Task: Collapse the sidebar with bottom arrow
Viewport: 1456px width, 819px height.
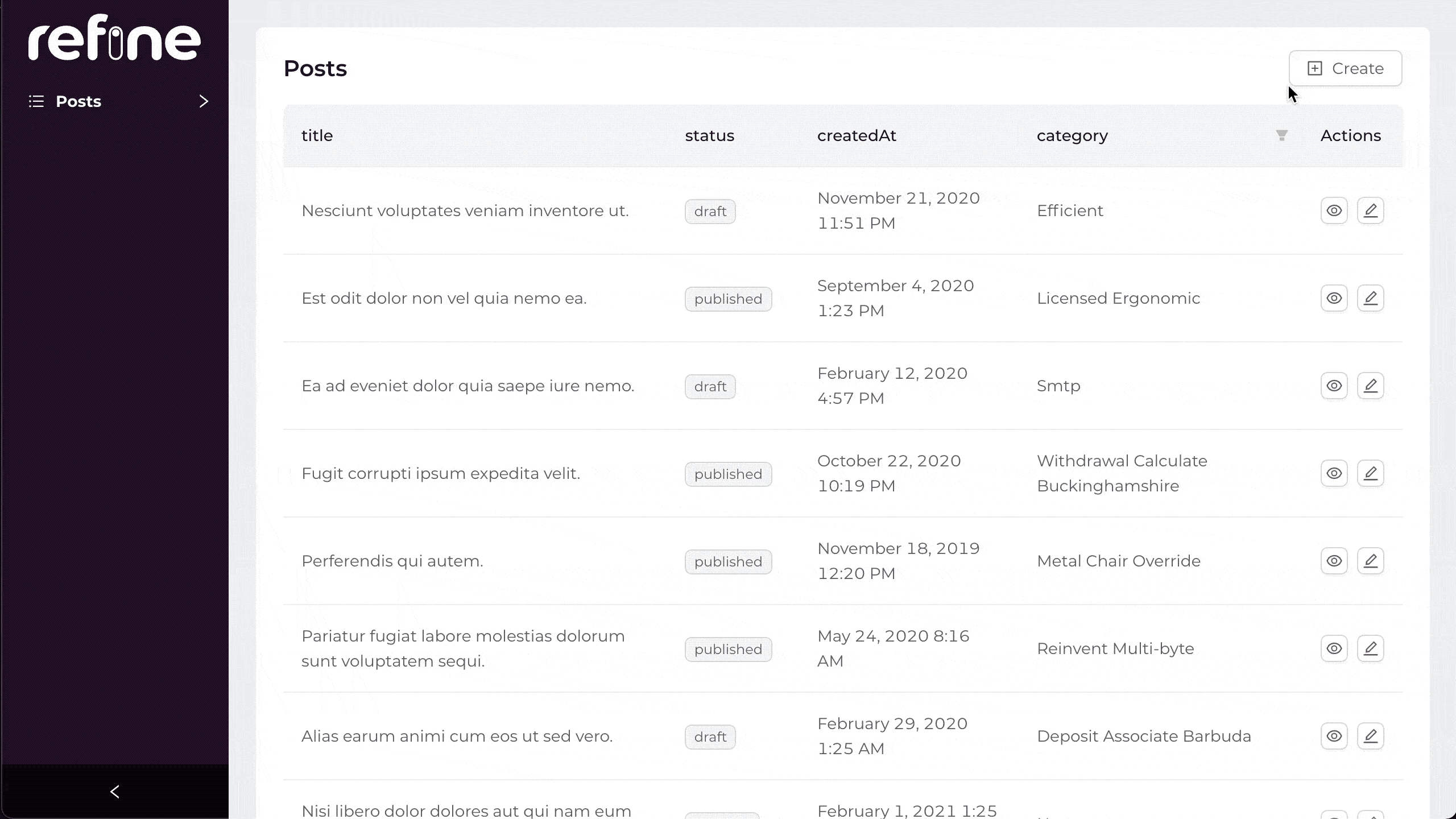Action: coord(114,791)
